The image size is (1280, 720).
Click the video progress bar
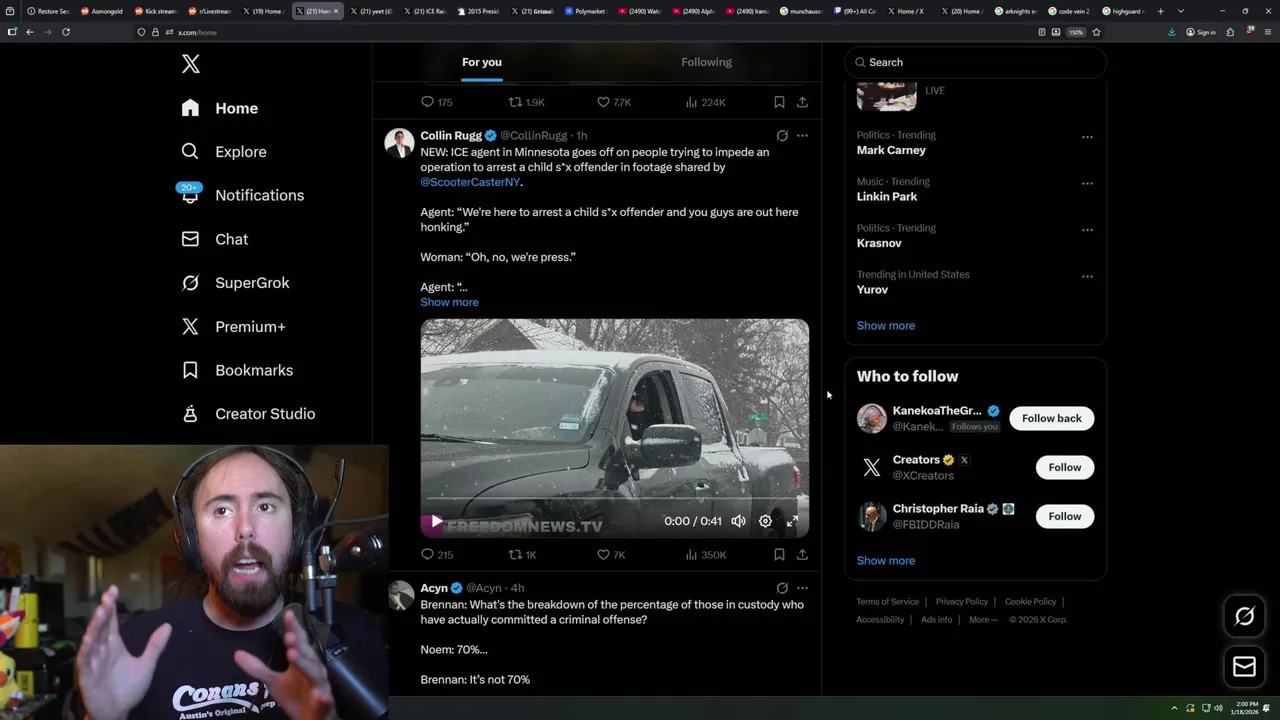tap(614, 498)
